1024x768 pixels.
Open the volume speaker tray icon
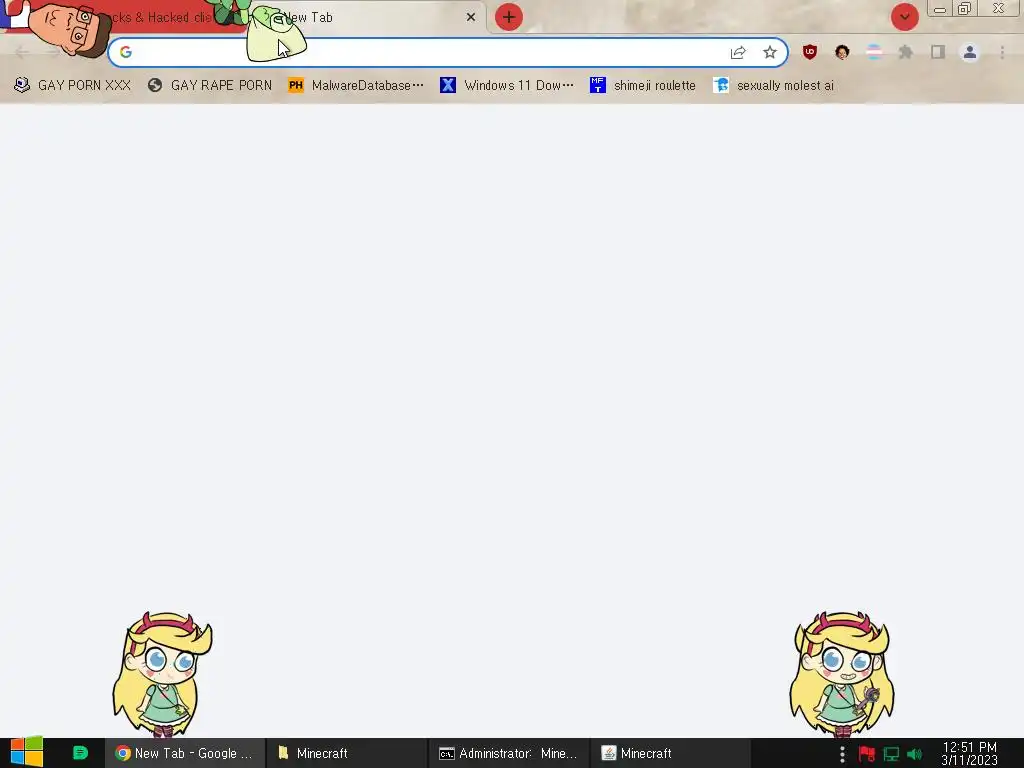tap(914, 754)
